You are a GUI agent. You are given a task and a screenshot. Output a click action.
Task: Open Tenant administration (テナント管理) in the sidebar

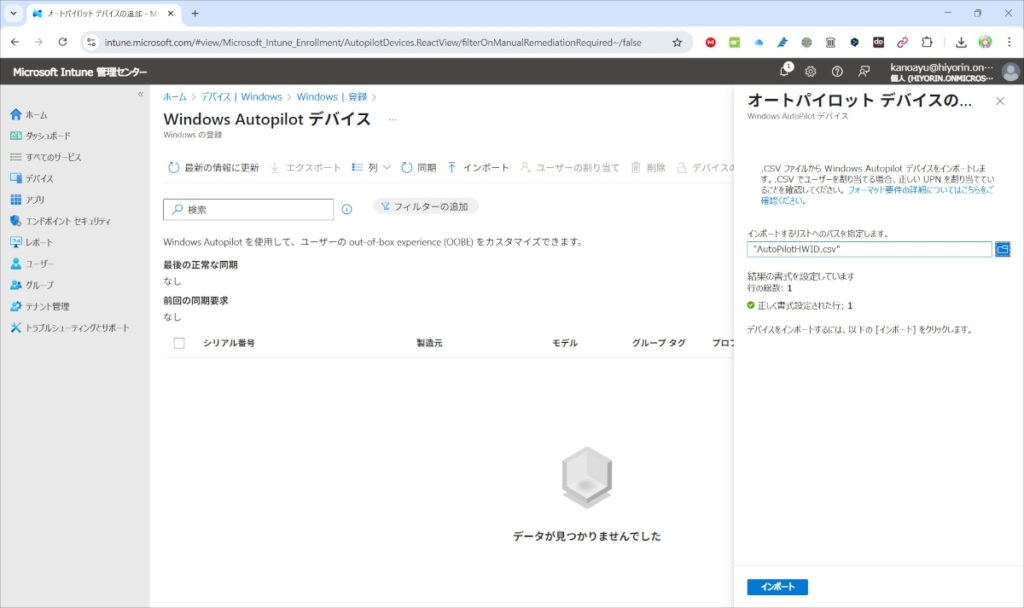pyautogui.click(x=39, y=306)
